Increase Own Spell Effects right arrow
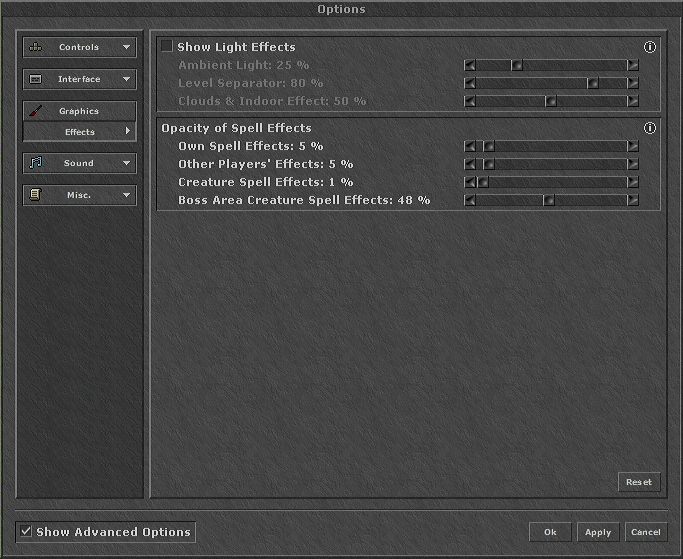Image resolution: width=683 pixels, height=559 pixels. (633, 146)
